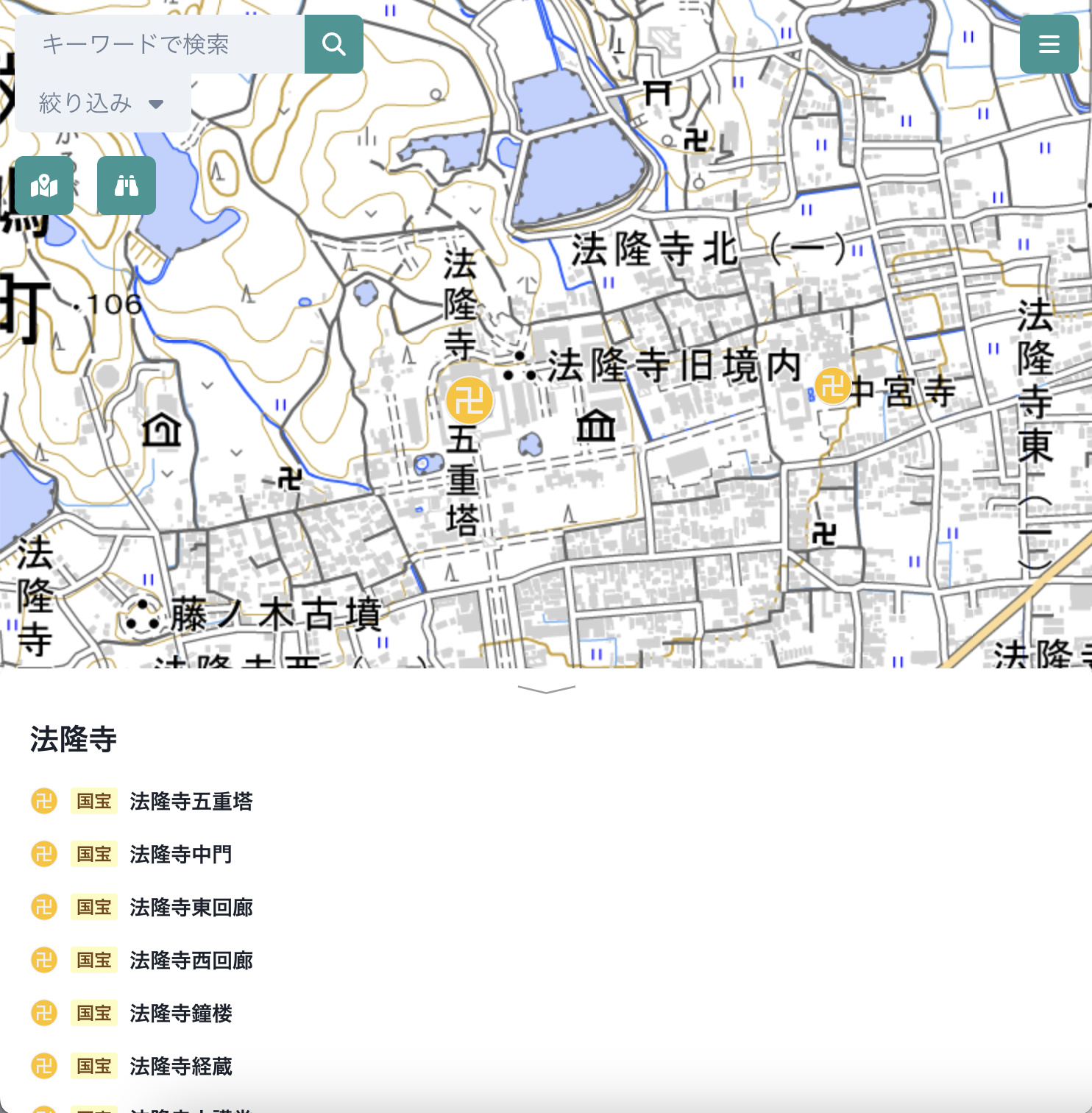
Task: Select the map layers icon
Action: [x=43, y=185]
